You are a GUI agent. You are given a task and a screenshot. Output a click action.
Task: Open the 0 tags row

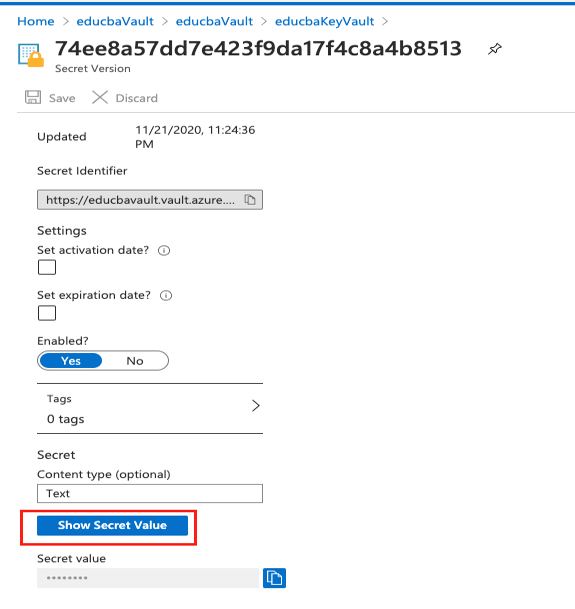[x=150, y=409]
